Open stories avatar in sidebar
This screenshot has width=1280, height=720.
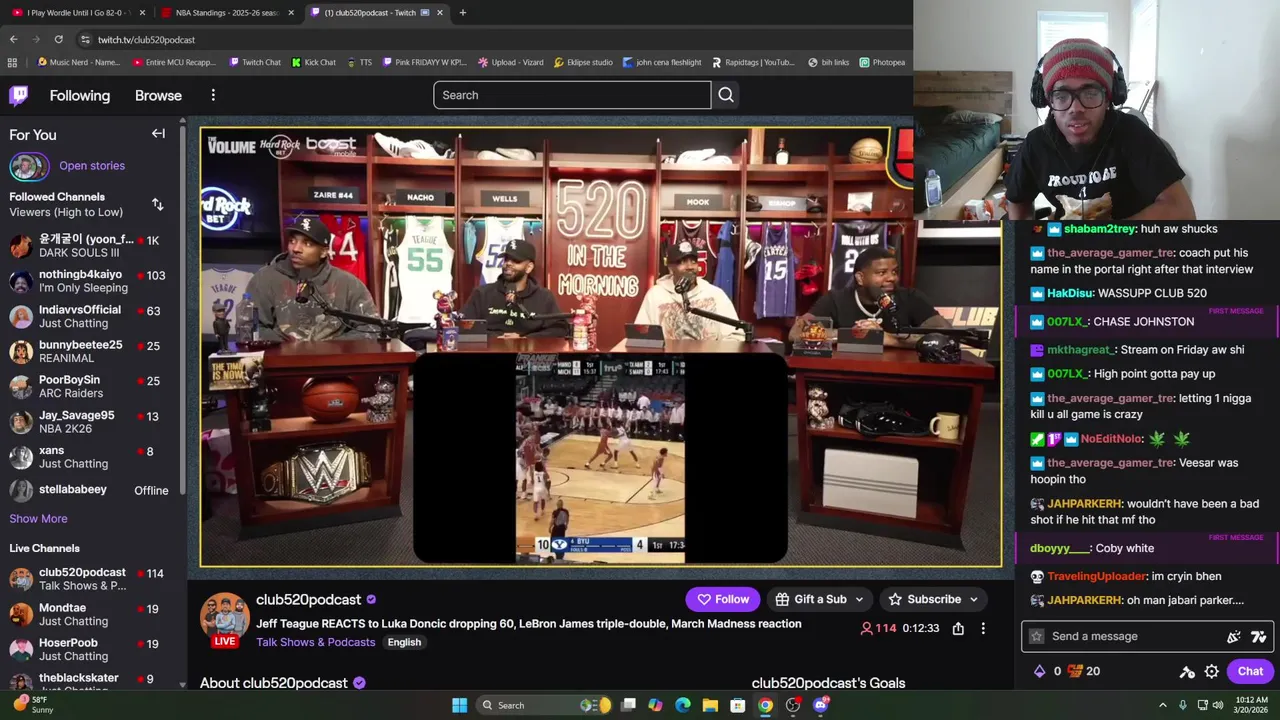[x=29, y=166]
